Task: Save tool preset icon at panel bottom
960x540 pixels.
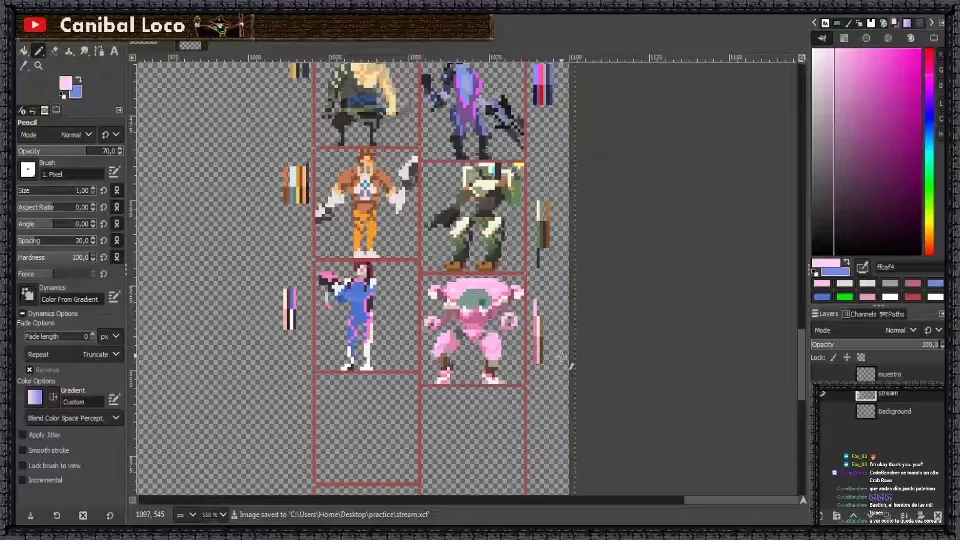Action: point(30,516)
